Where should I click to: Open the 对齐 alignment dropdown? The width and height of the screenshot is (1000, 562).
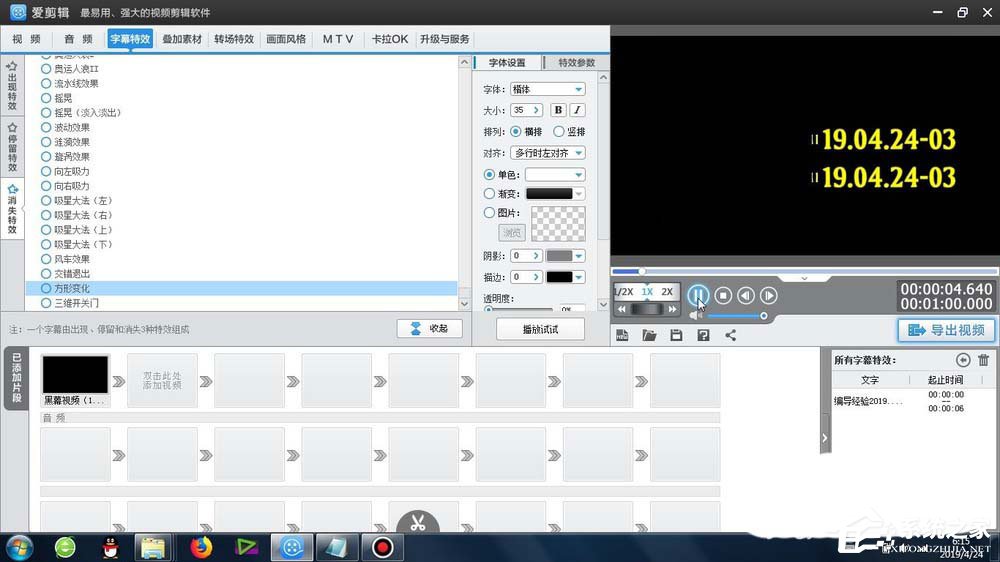point(548,153)
